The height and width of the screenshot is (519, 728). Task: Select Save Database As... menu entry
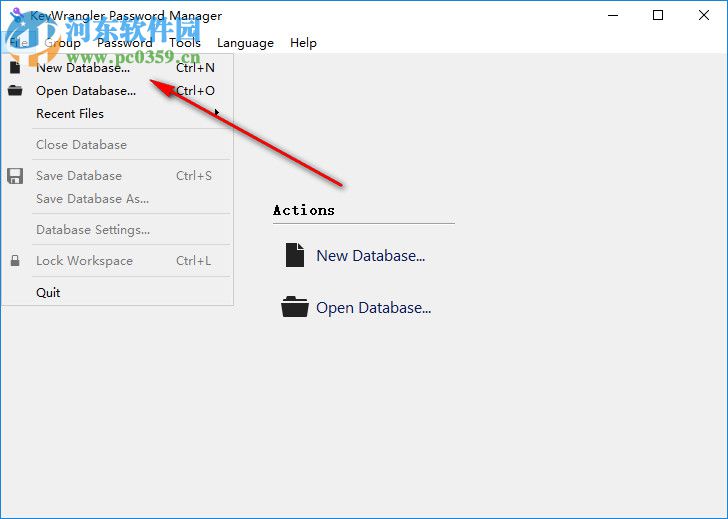pos(117,199)
